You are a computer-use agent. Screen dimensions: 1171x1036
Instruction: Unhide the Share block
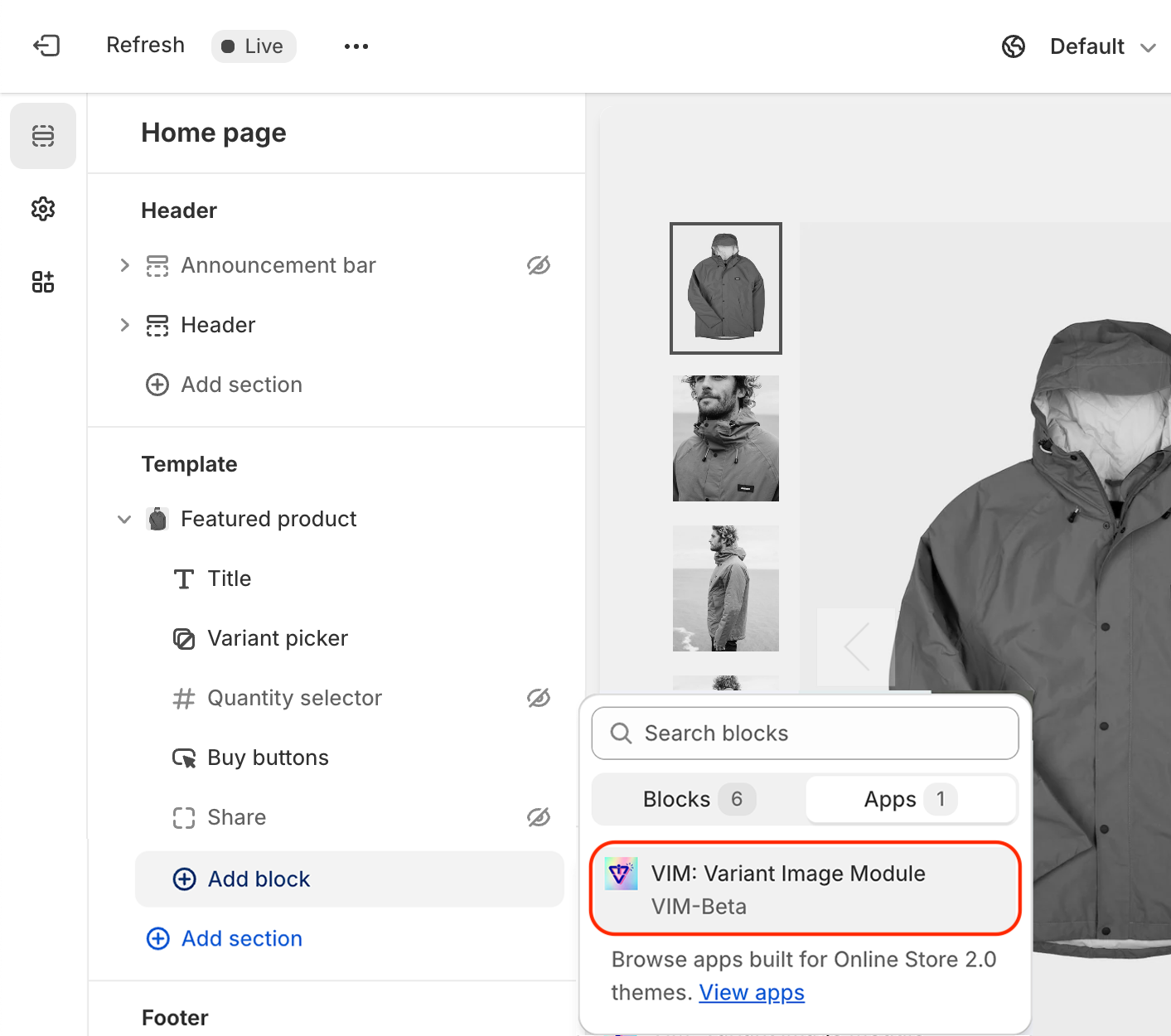point(539,817)
